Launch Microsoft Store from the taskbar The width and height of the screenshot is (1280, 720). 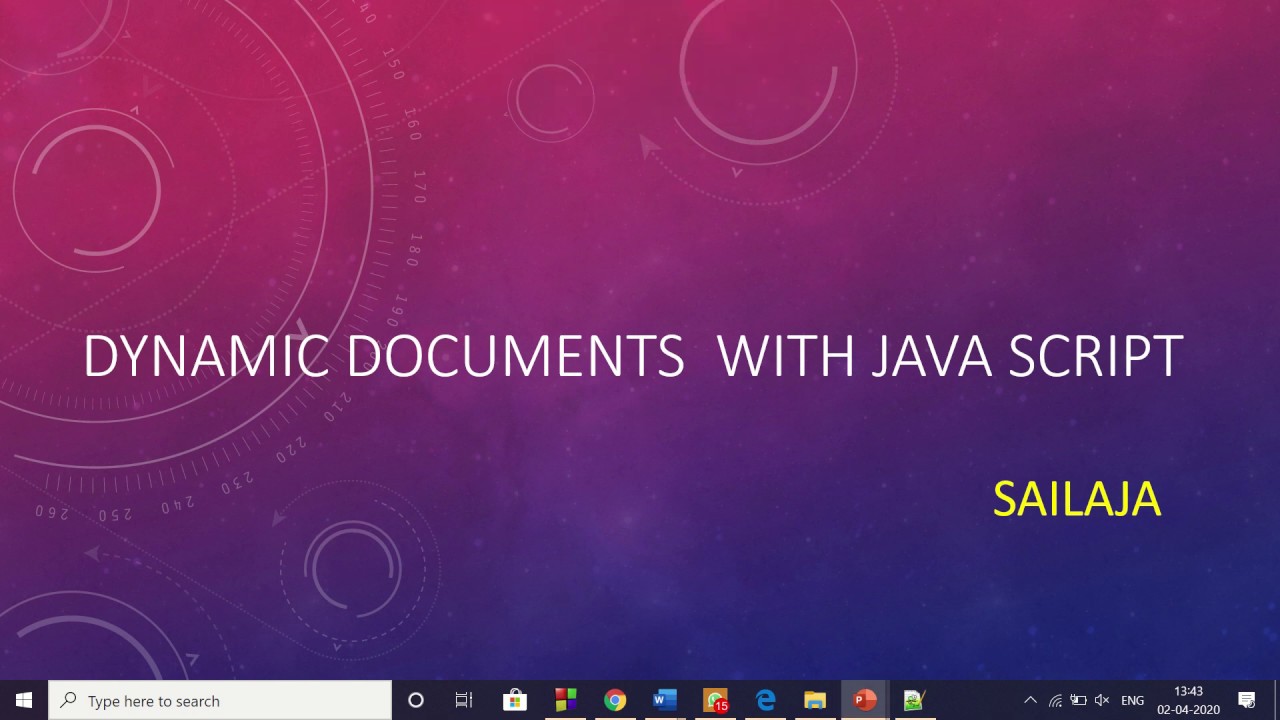click(x=515, y=700)
